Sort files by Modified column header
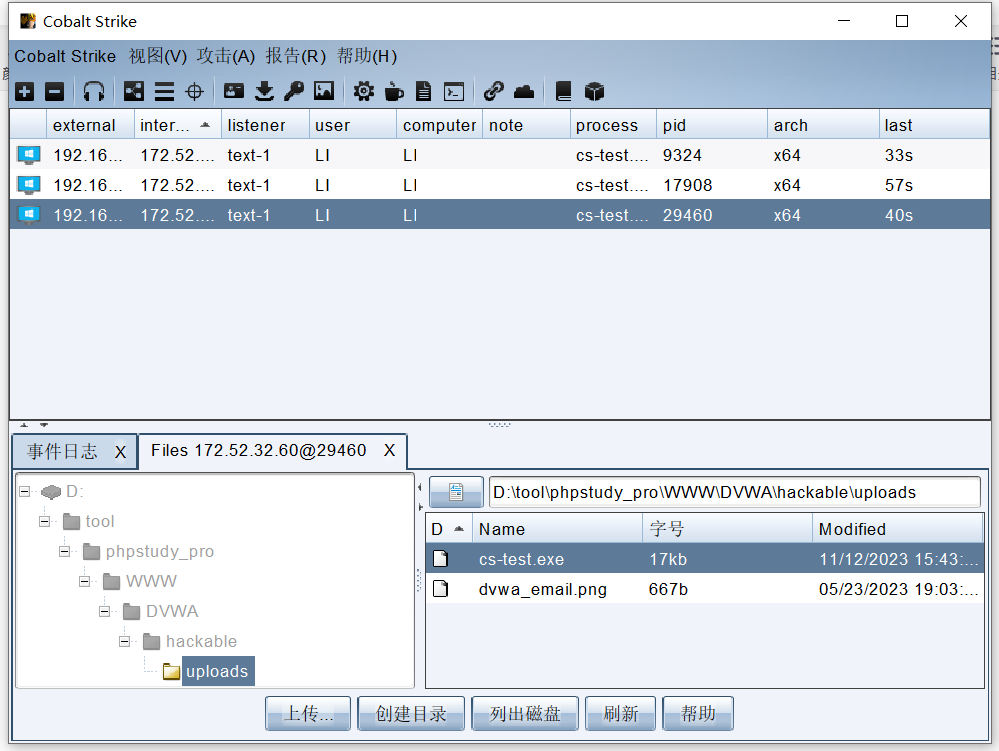Screen dimensions: 999x751 (x=898, y=529)
